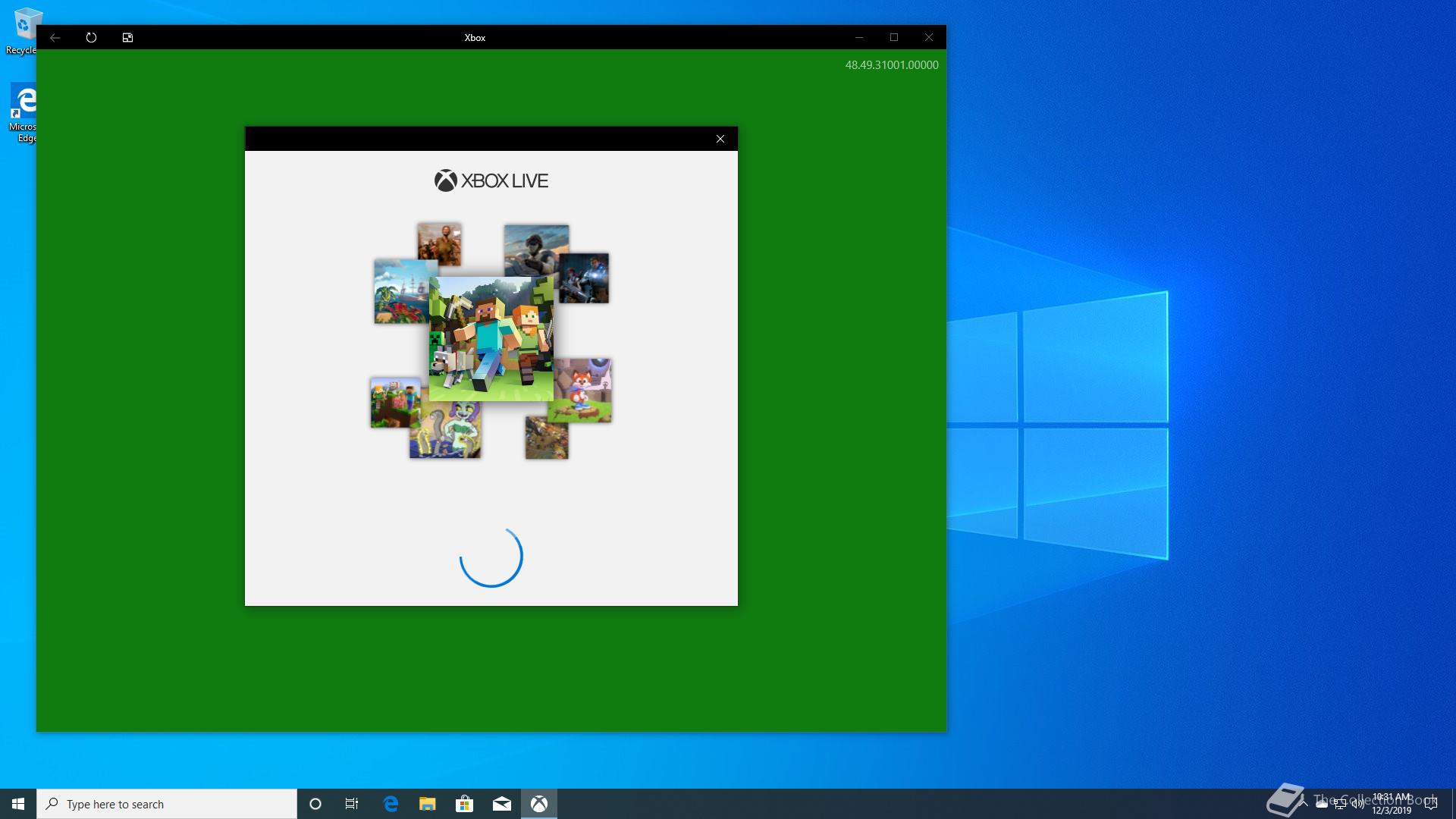The height and width of the screenshot is (819, 1456).
Task: Click the Xbox Live logo
Action: tap(491, 180)
